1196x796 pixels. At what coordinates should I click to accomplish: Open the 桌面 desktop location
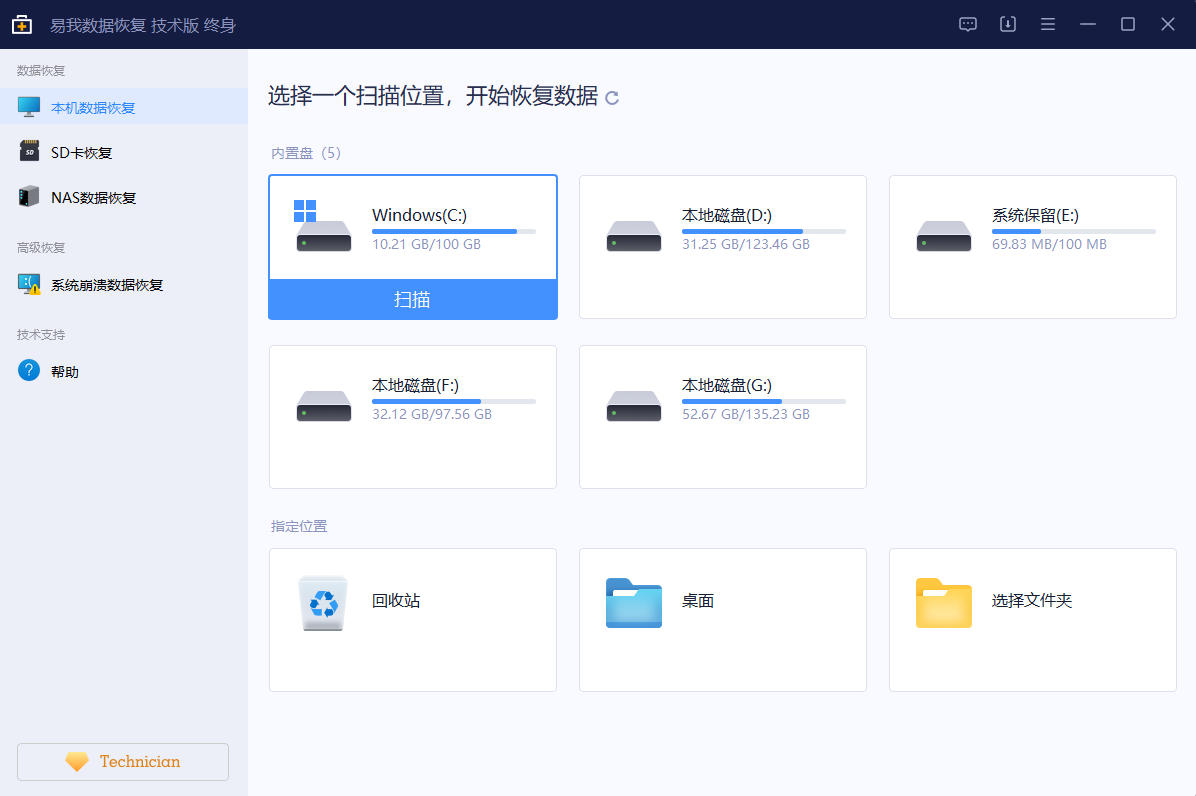[x=722, y=619]
